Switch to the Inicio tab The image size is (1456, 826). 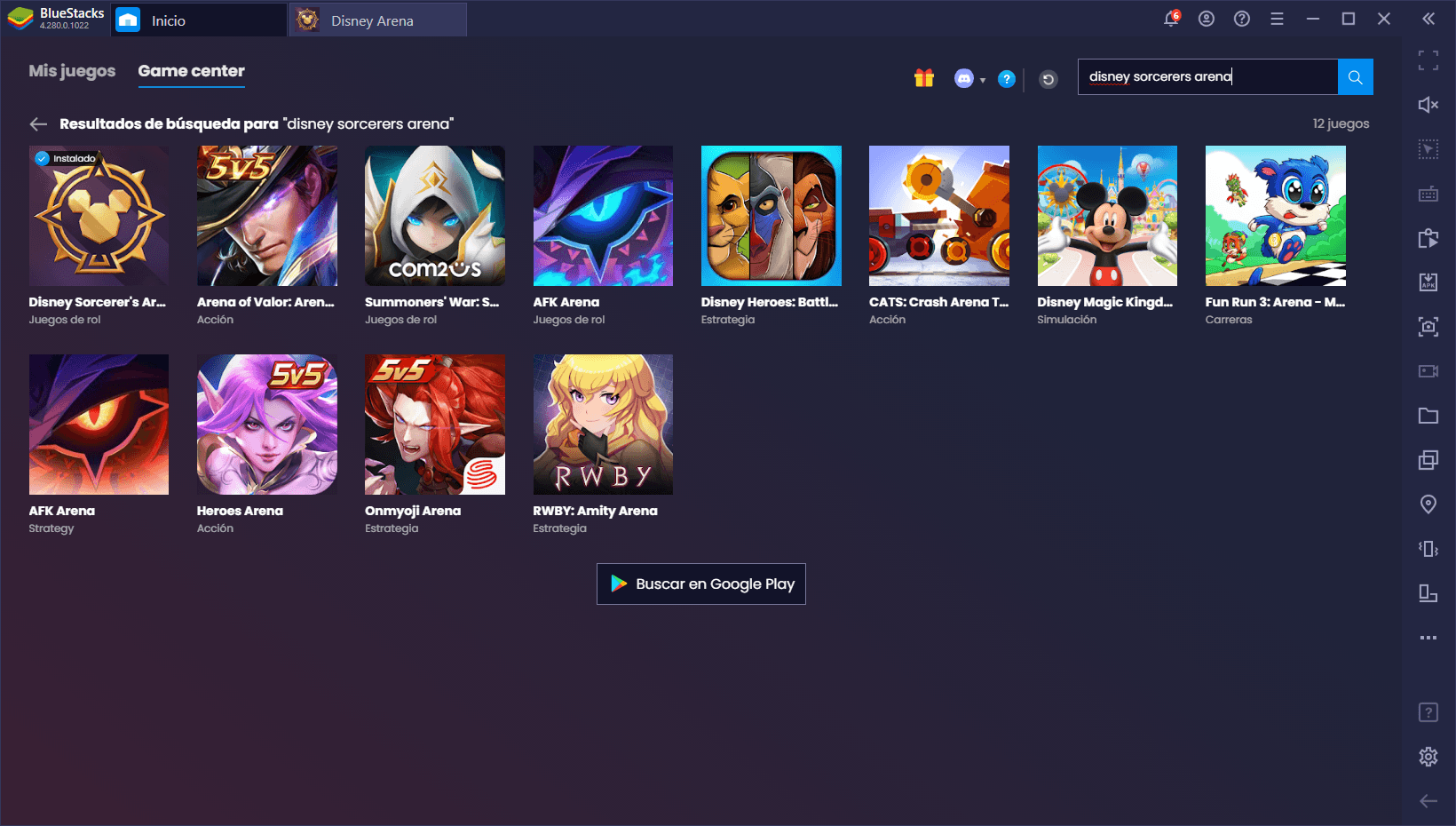click(199, 20)
